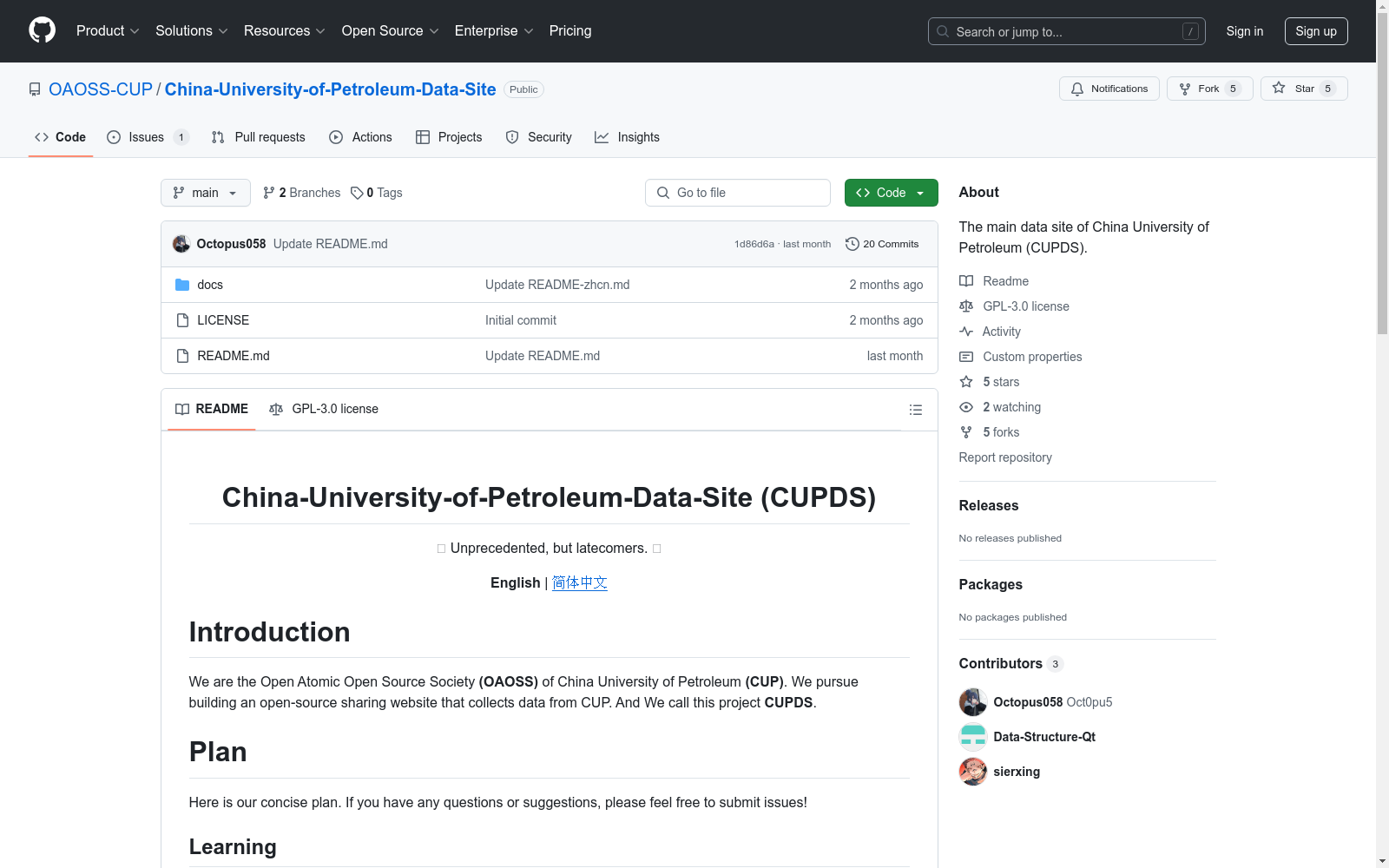Open the Security tab
Viewport: 1389px width, 868px height.
538,137
